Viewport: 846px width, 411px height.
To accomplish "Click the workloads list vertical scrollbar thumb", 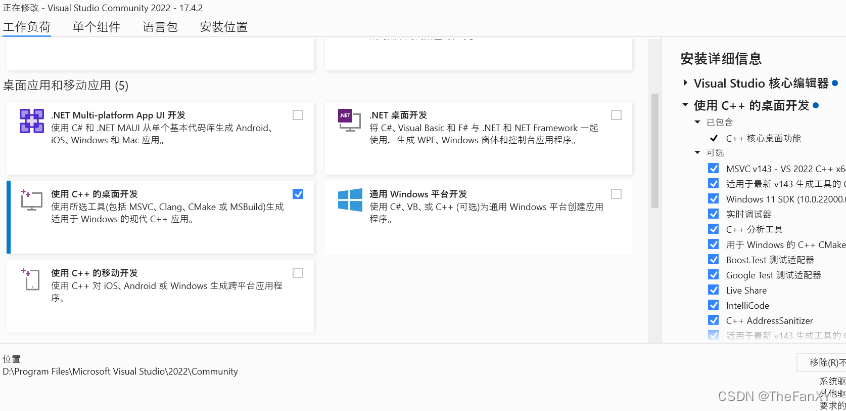I will coord(655,151).
